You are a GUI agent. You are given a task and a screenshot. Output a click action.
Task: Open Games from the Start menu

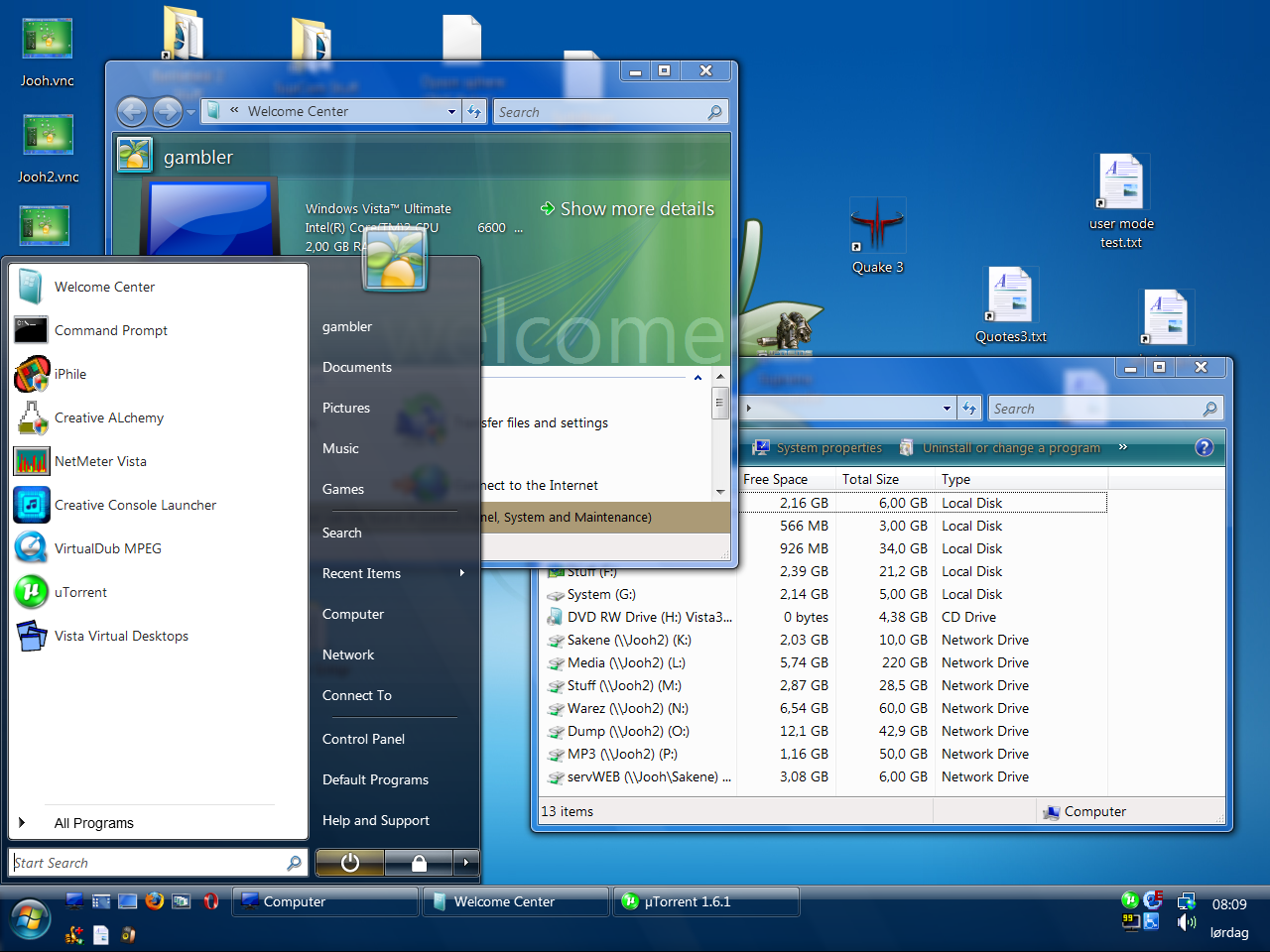[x=343, y=489]
